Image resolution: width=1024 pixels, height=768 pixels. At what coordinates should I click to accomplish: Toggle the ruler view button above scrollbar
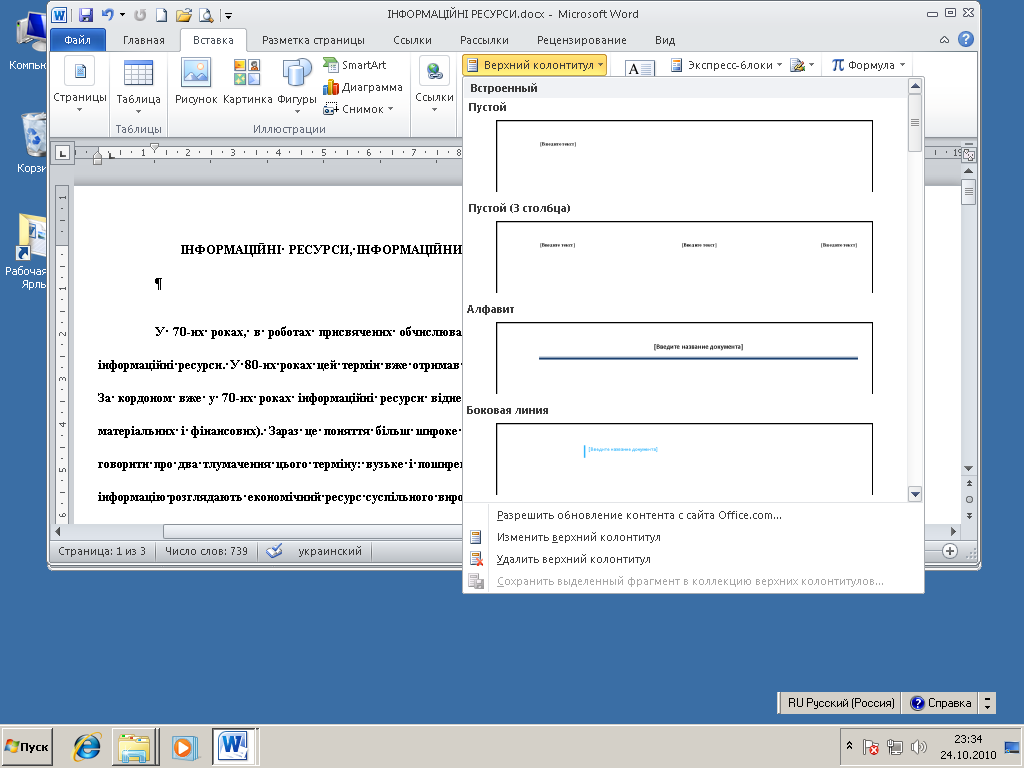[969, 155]
